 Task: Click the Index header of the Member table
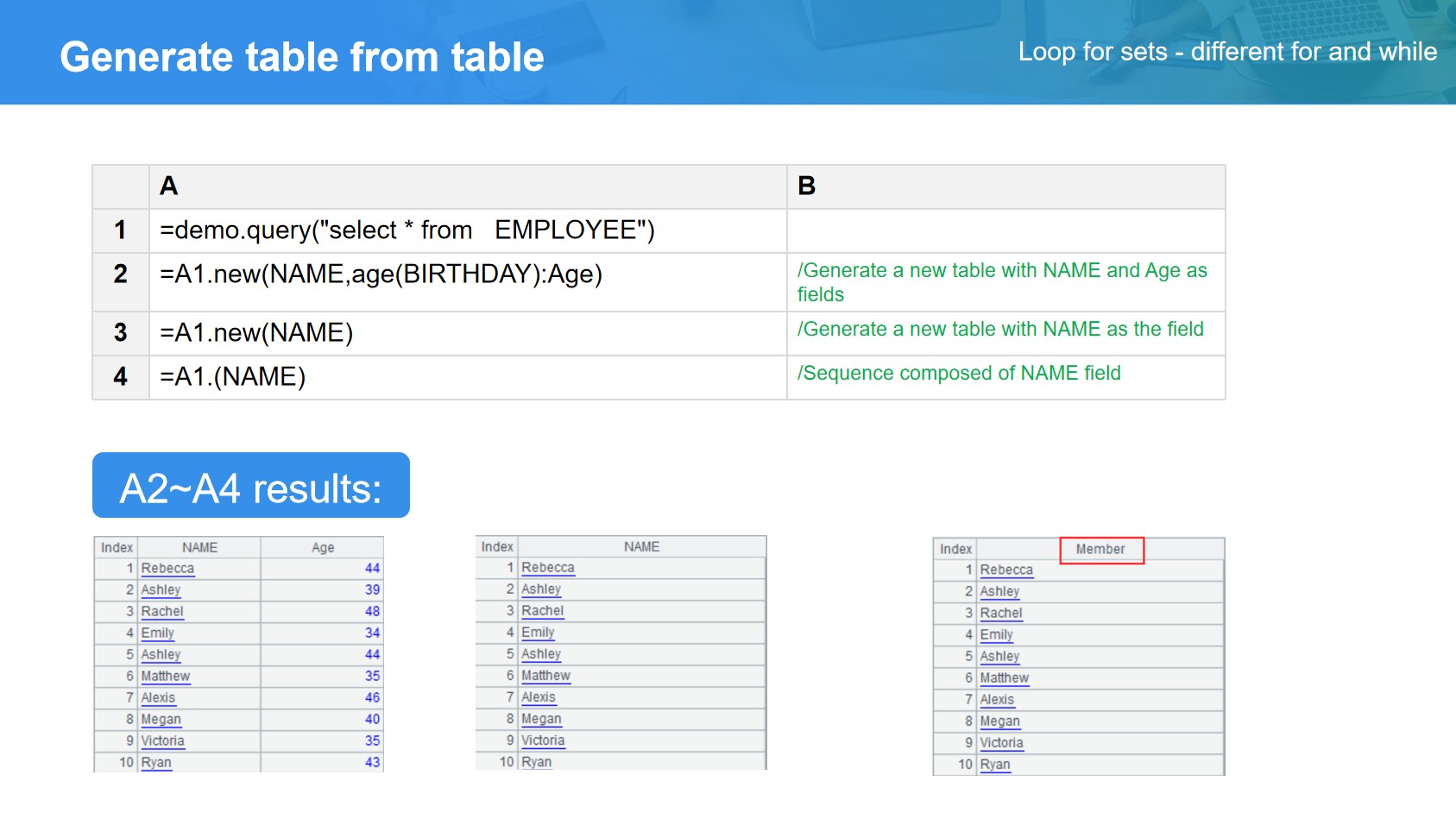coord(955,550)
